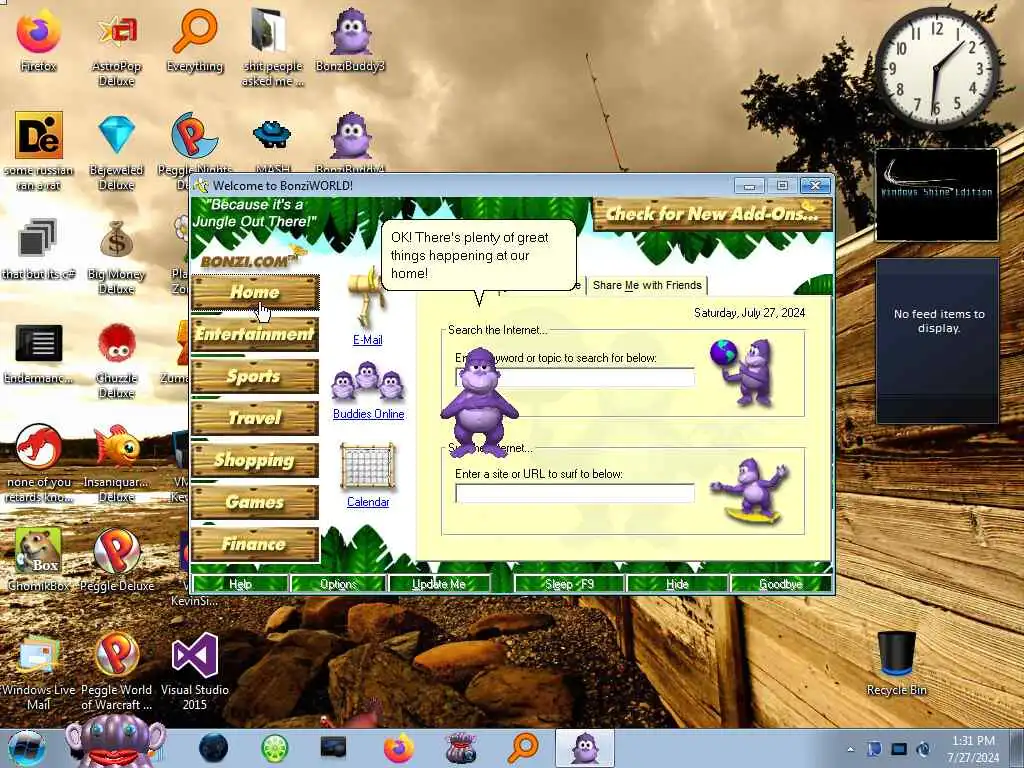Open the Games menu sign
Image resolution: width=1024 pixels, height=768 pixels.
click(x=255, y=502)
